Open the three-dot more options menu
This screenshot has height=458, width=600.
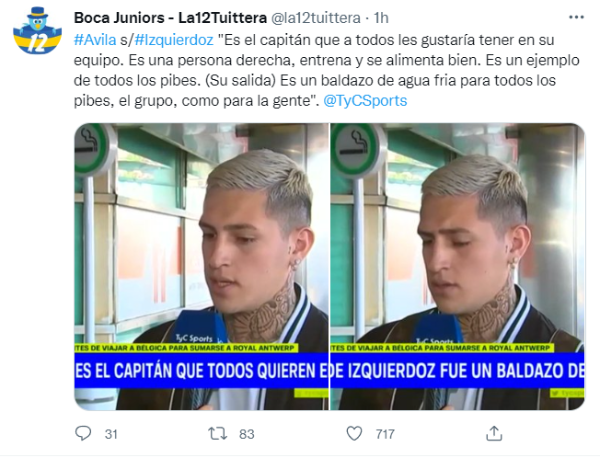(x=576, y=17)
